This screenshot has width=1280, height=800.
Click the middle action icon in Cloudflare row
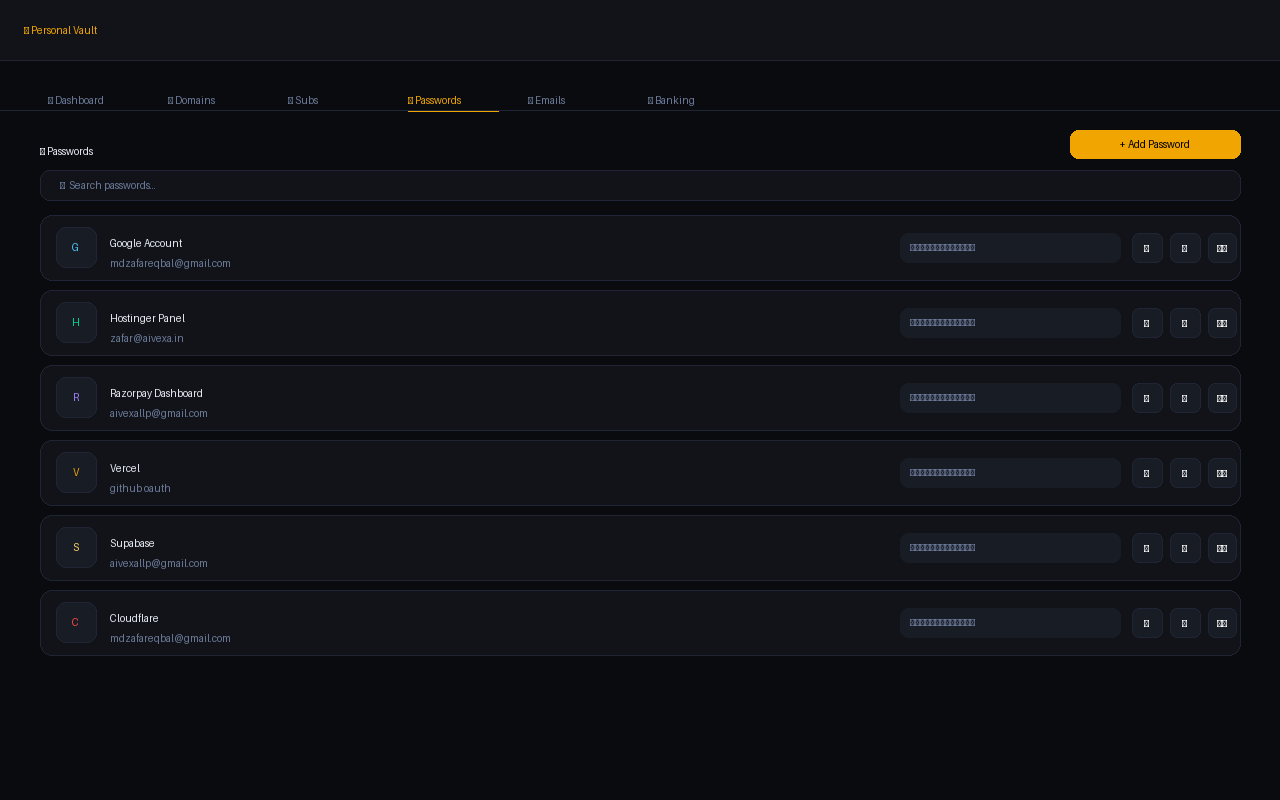(x=1185, y=623)
